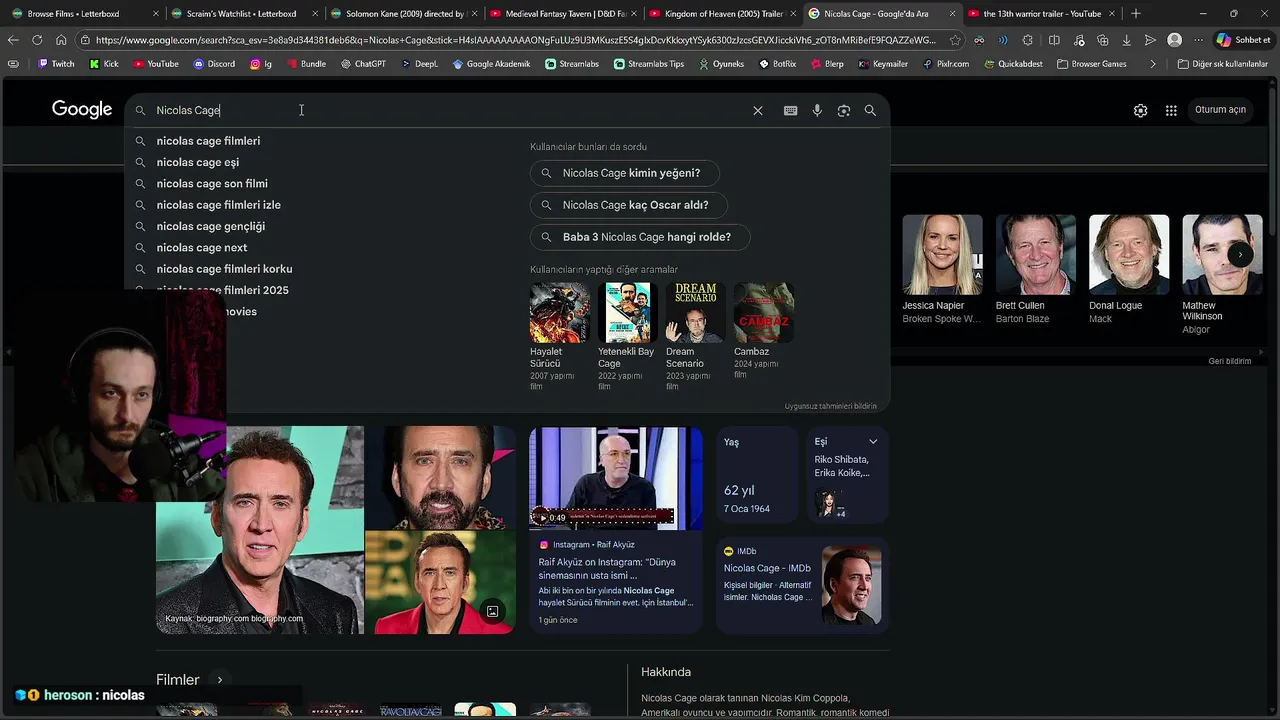Click the browser address bar URL
1280x720 pixels.
pos(515,40)
